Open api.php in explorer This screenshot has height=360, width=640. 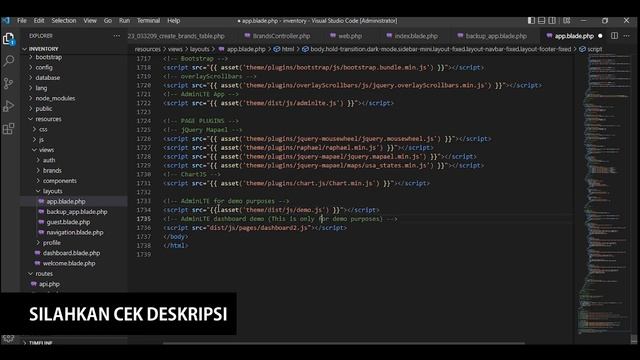pos(49,284)
